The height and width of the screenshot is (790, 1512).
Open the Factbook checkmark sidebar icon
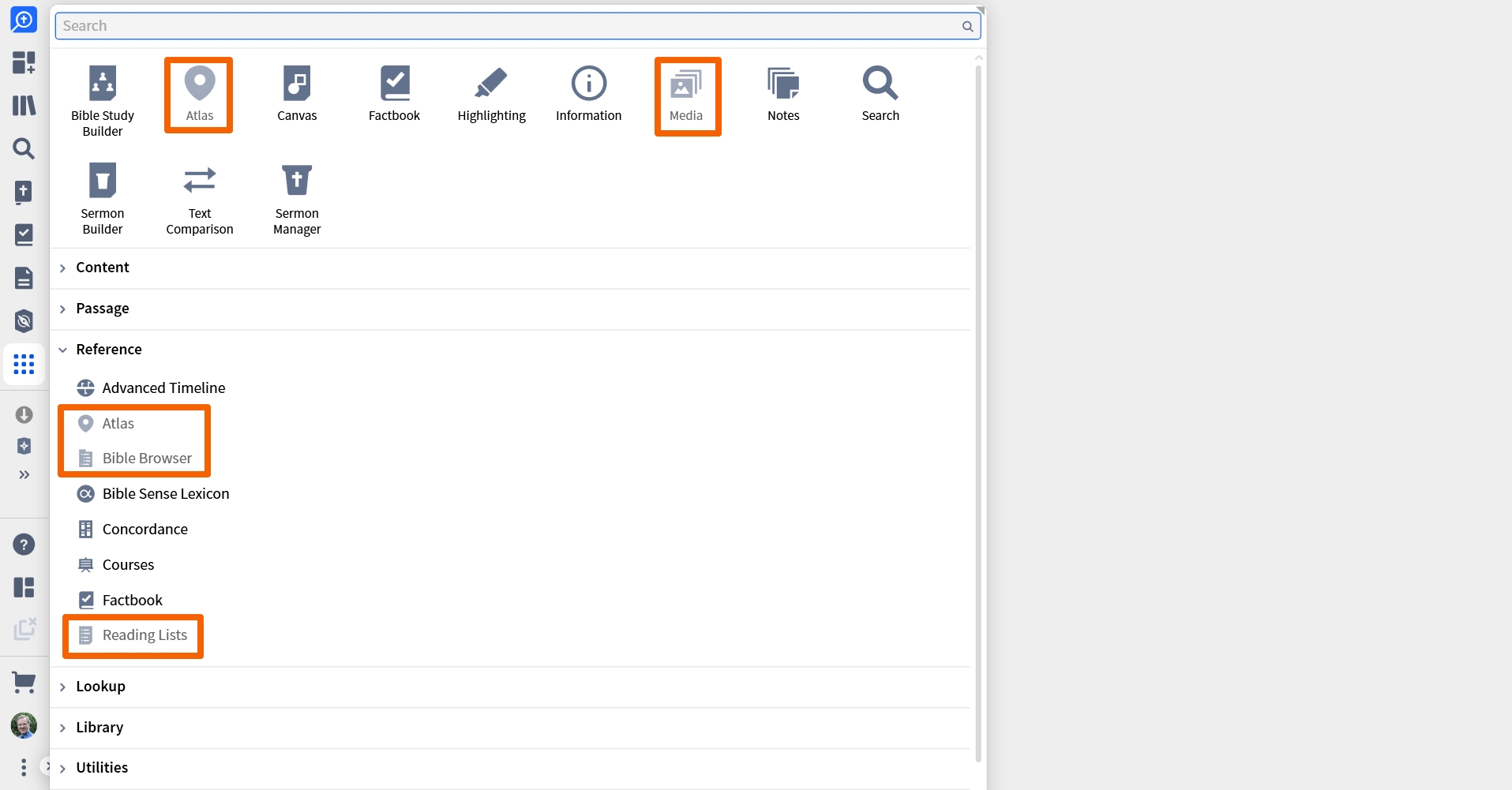[x=24, y=234]
